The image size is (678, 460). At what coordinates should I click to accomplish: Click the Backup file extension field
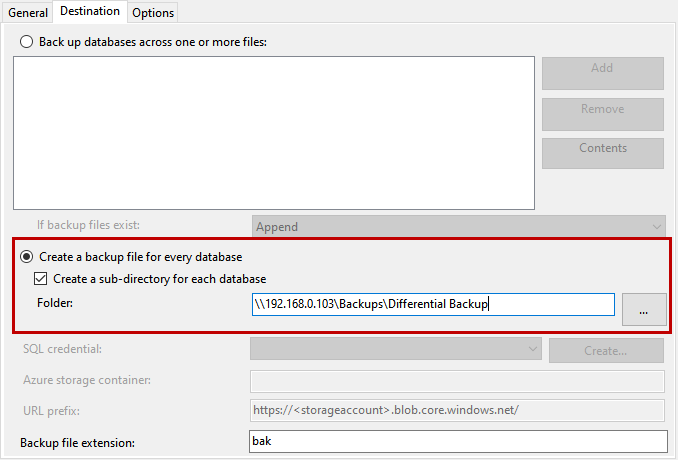pos(457,441)
